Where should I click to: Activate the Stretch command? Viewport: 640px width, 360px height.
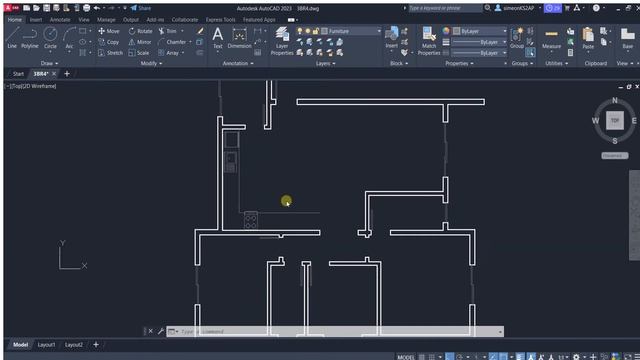110,53
